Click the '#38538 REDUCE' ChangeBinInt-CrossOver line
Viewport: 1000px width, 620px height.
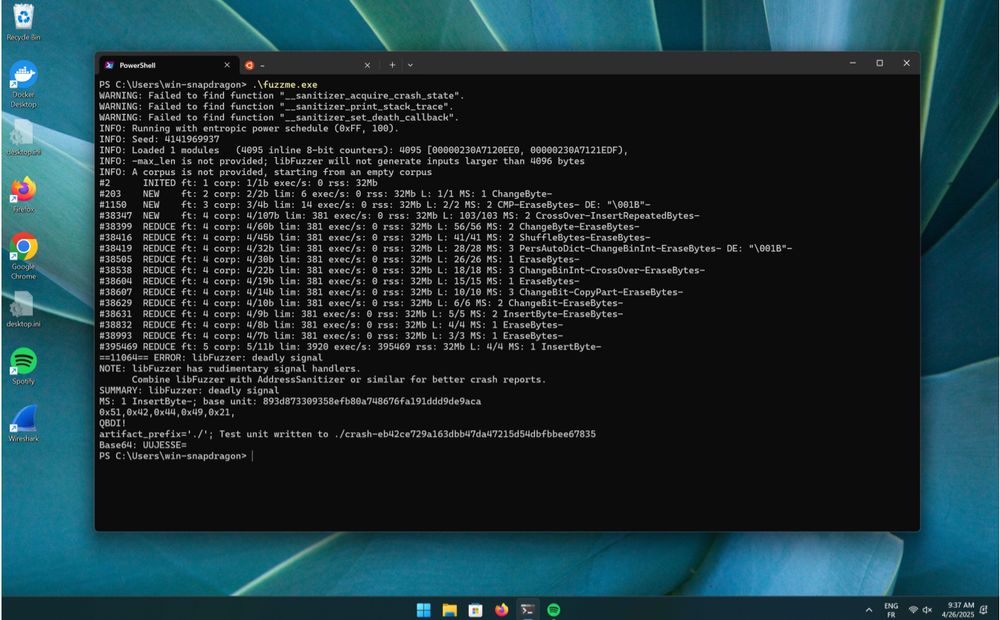(402, 270)
